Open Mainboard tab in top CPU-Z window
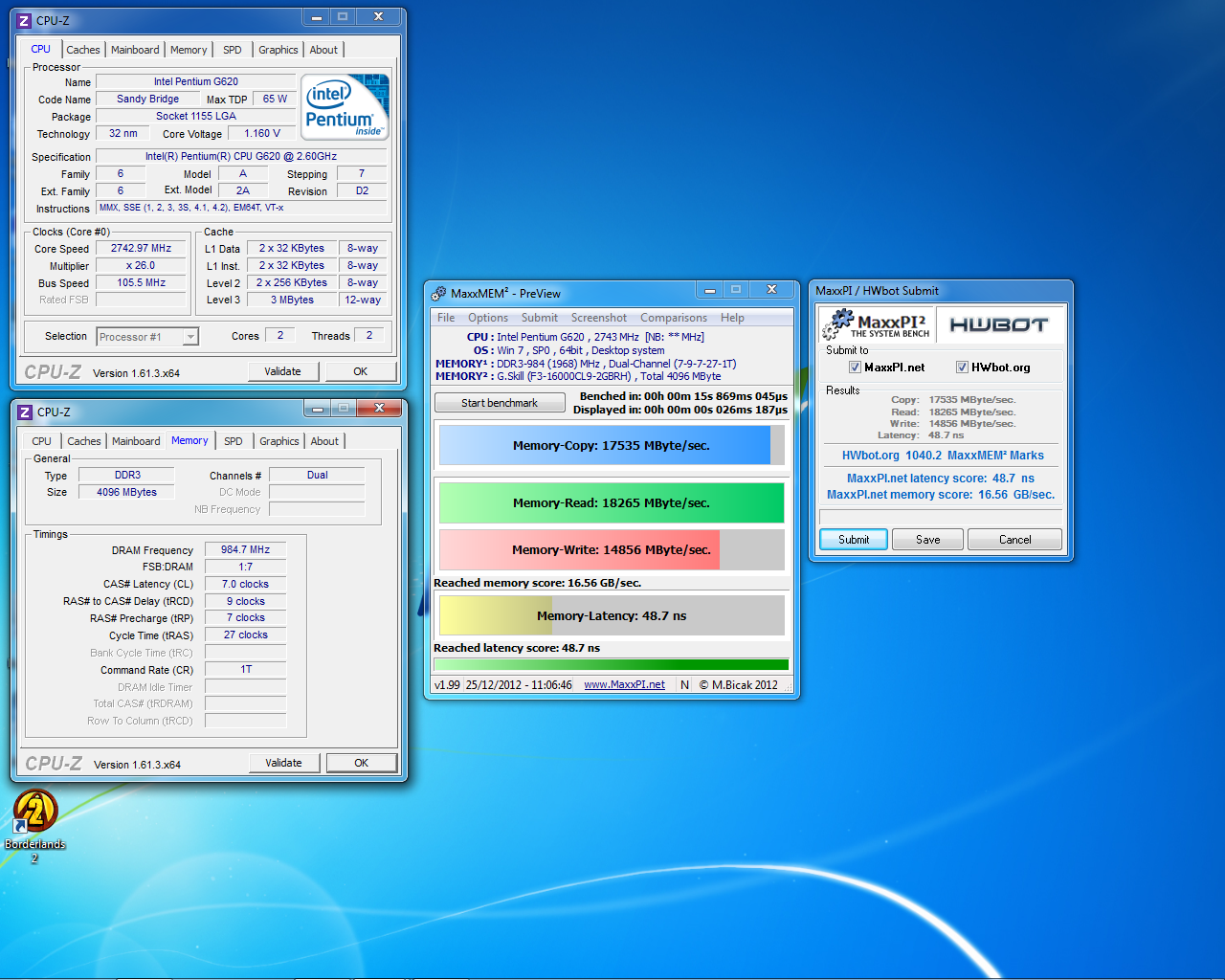Image resolution: width=1225 pixels, height=980 pixels. click(x=135, y=50)
